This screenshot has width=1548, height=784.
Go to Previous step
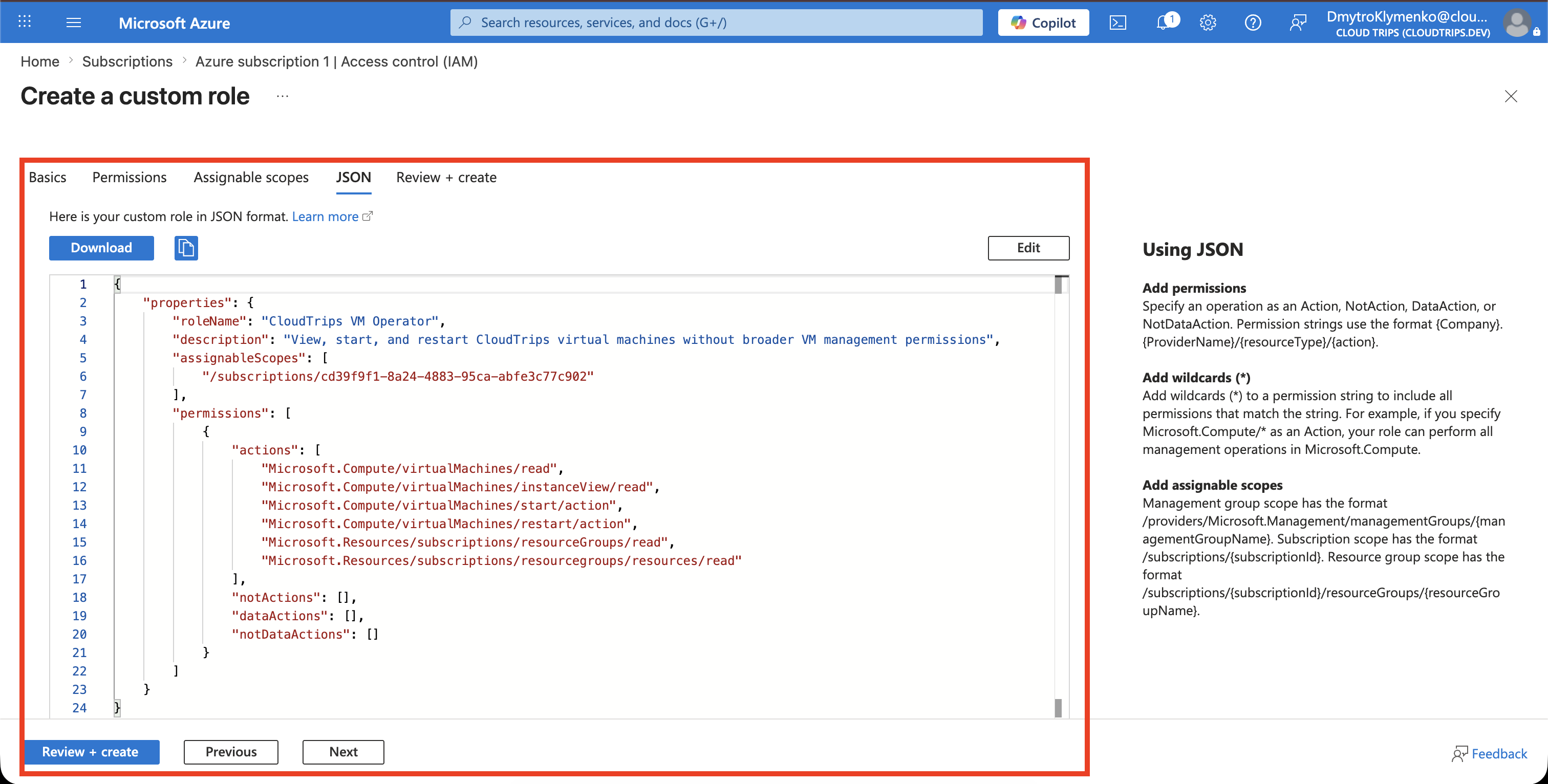[231, 752]
